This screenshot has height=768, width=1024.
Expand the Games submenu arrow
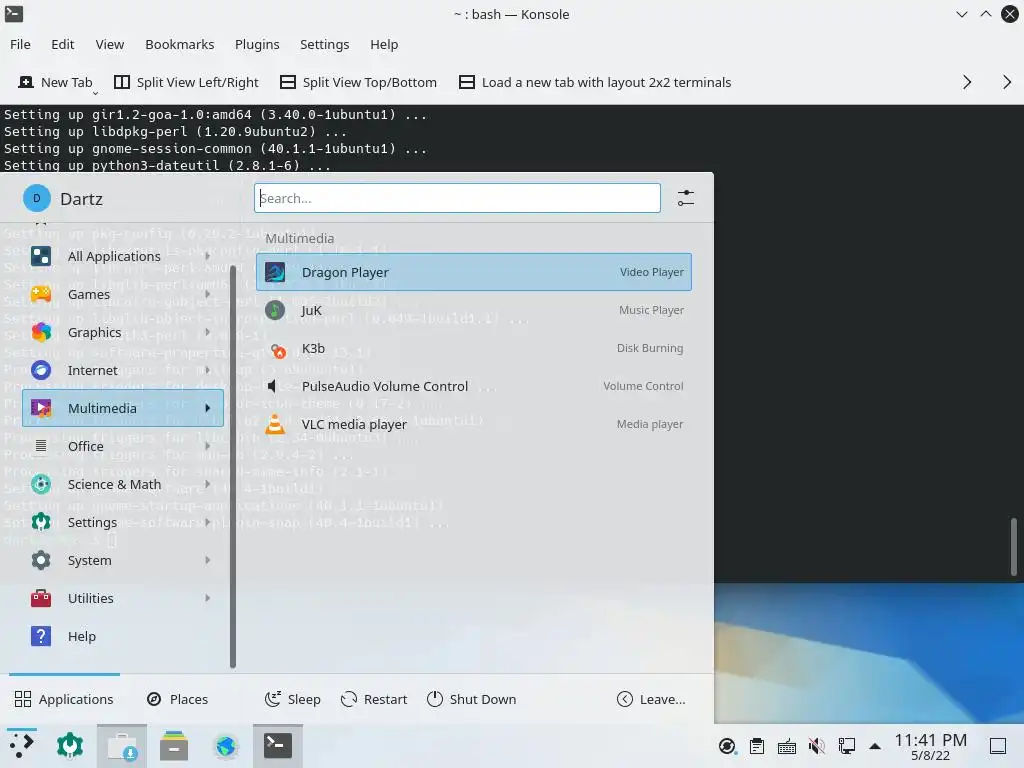coord(208,294)
